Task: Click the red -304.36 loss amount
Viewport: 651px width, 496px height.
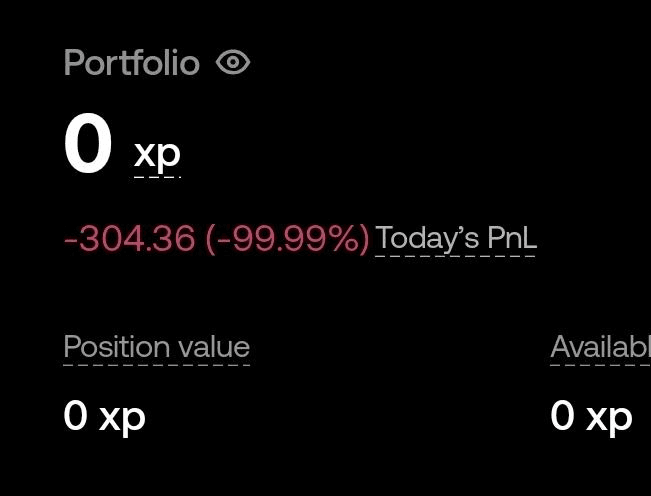Action: click(x=130, y=239)
